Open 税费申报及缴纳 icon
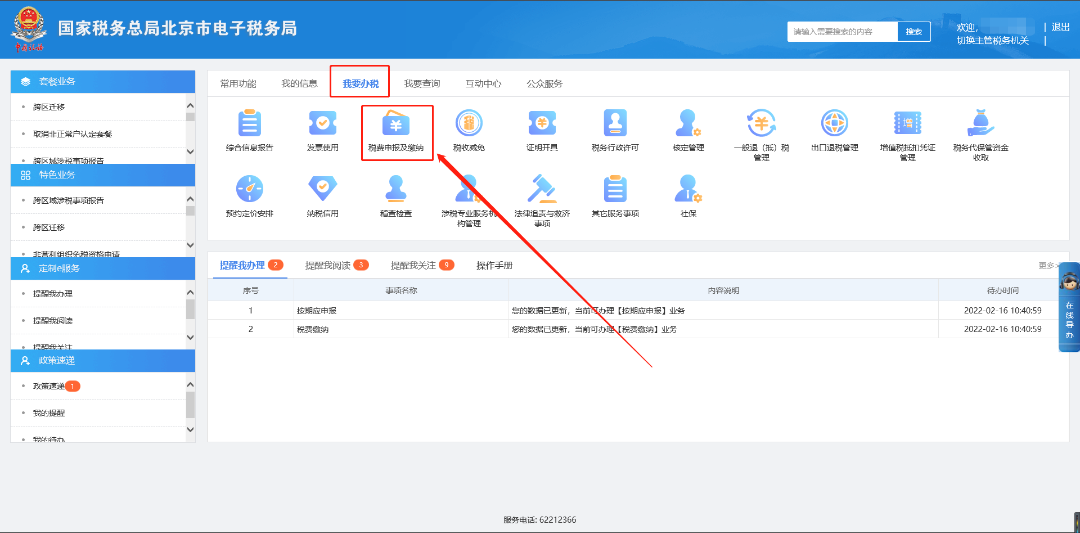1080x533 pixels. [x=396, y=125]
